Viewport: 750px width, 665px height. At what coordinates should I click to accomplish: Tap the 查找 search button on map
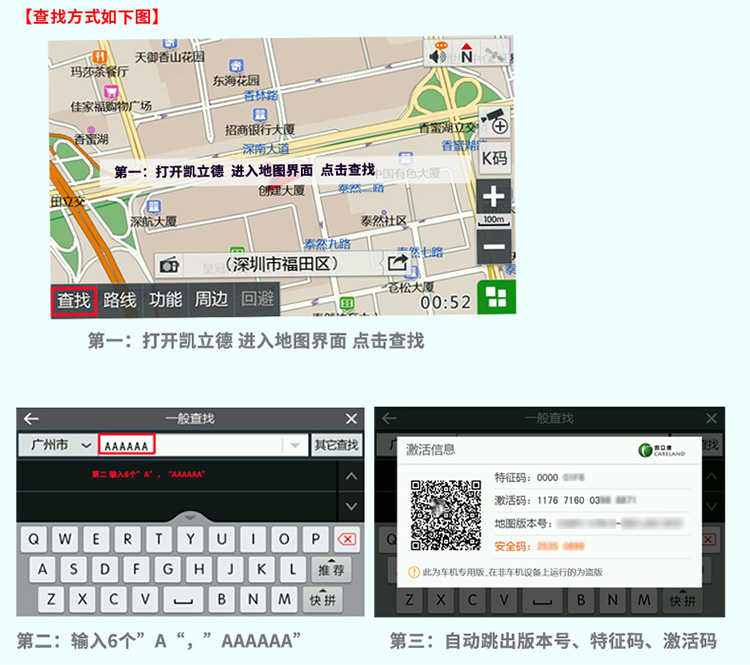coord(74,301)
